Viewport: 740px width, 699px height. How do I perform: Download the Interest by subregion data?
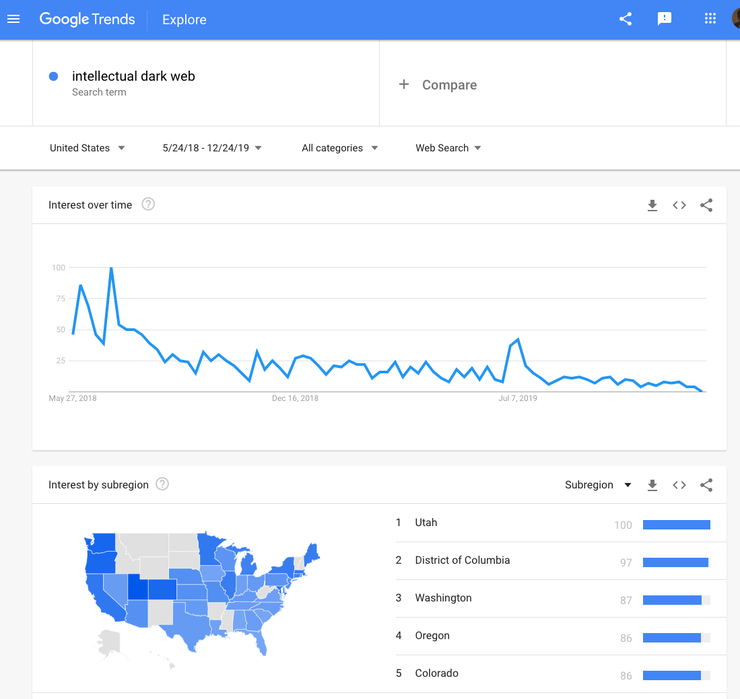coord(652,485)
